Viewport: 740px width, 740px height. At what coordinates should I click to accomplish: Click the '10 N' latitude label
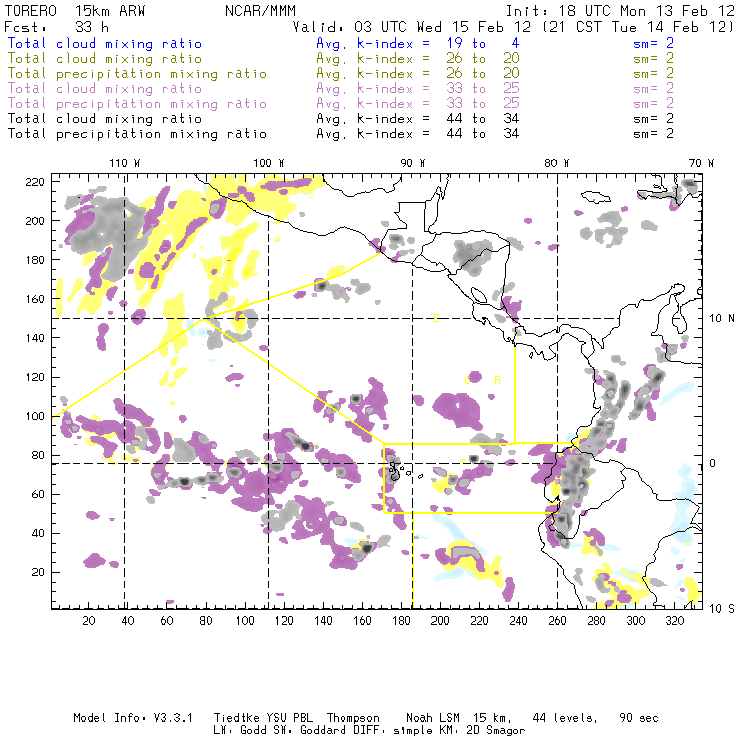[x=722, y=319]
